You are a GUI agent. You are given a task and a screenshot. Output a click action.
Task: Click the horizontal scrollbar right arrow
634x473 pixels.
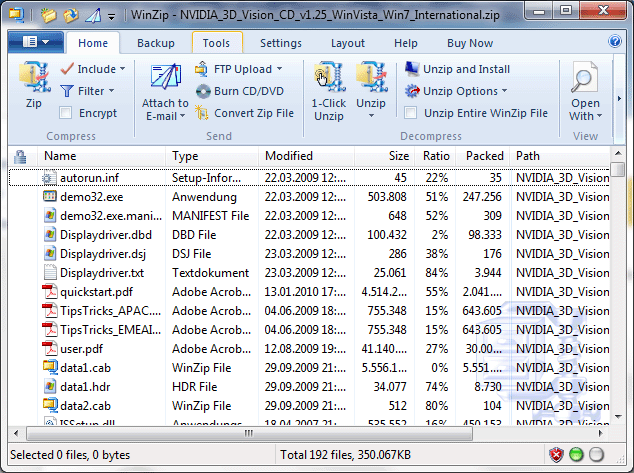[600, 433]
